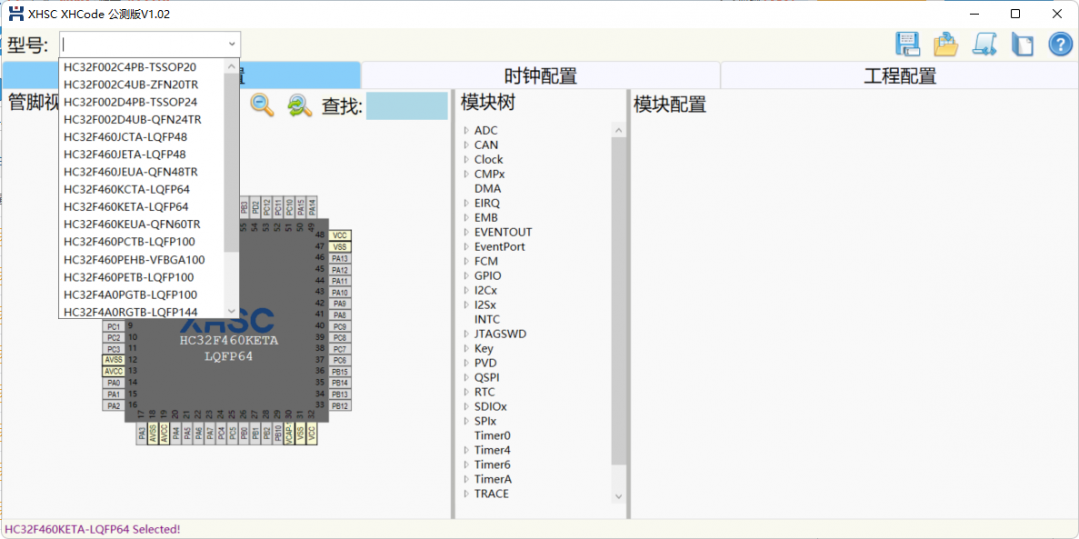
Task: Select QSPI in the module tree
Action: pos(487,377)
